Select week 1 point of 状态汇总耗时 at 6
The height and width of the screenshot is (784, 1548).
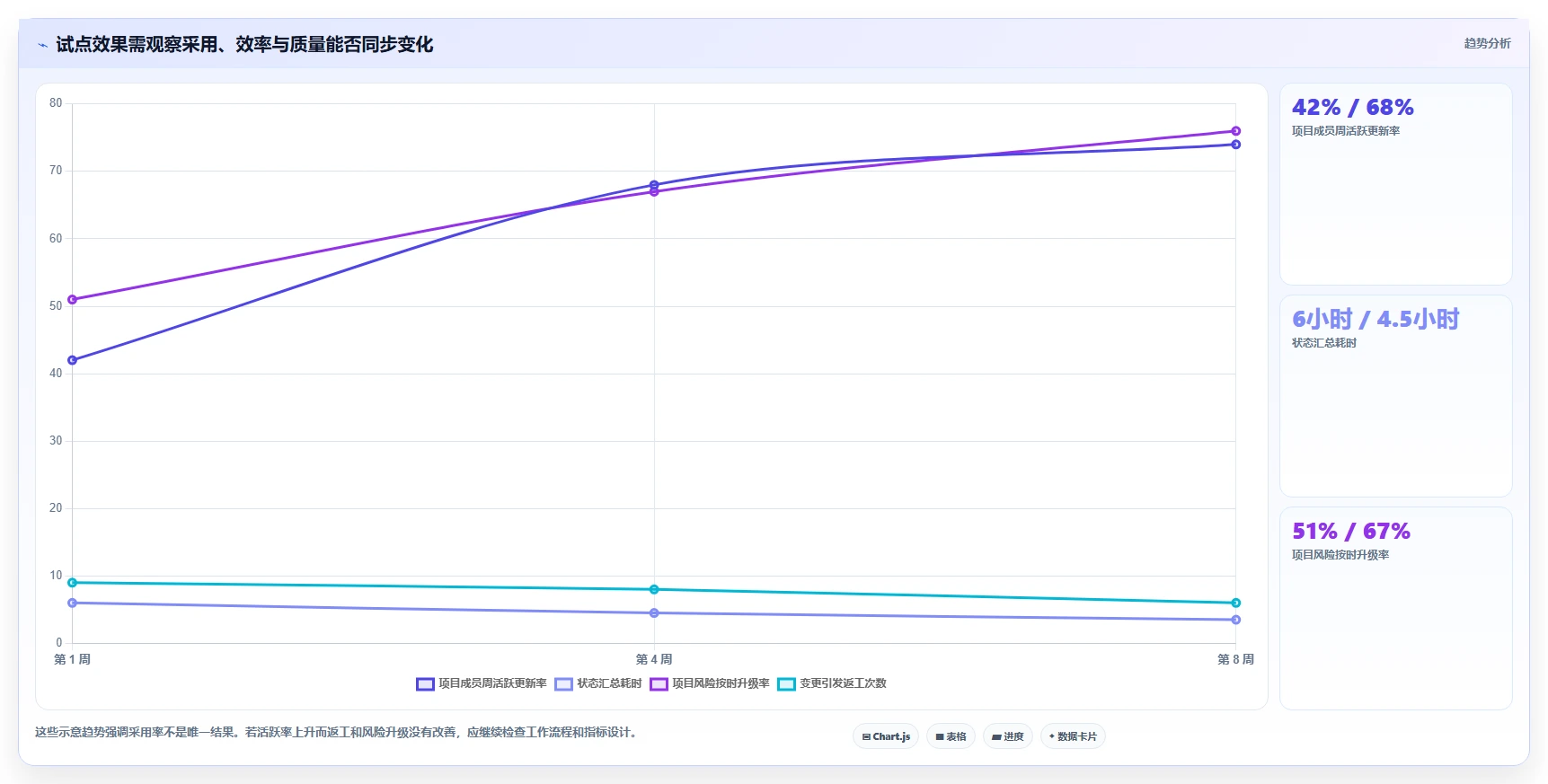pyautogui.click(x=73, y=603)
